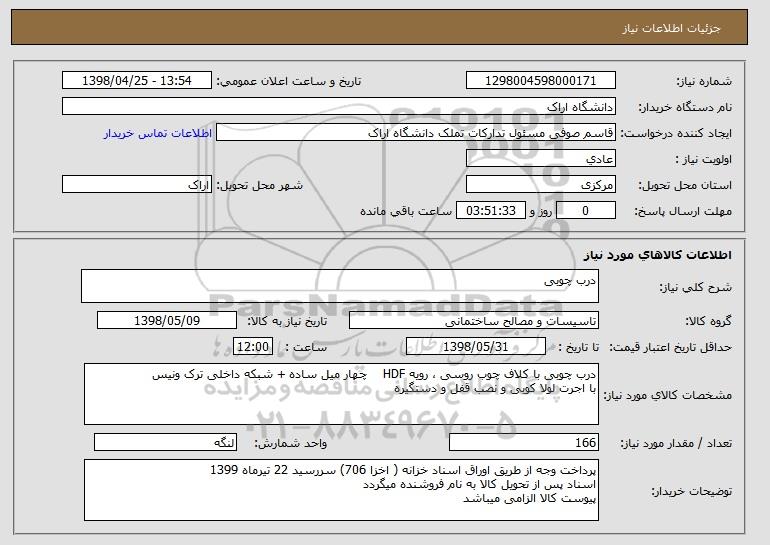This screenshot has height=545, width=770.
Task: Click the general description box درب چوبی
Action: coord(340,286)
